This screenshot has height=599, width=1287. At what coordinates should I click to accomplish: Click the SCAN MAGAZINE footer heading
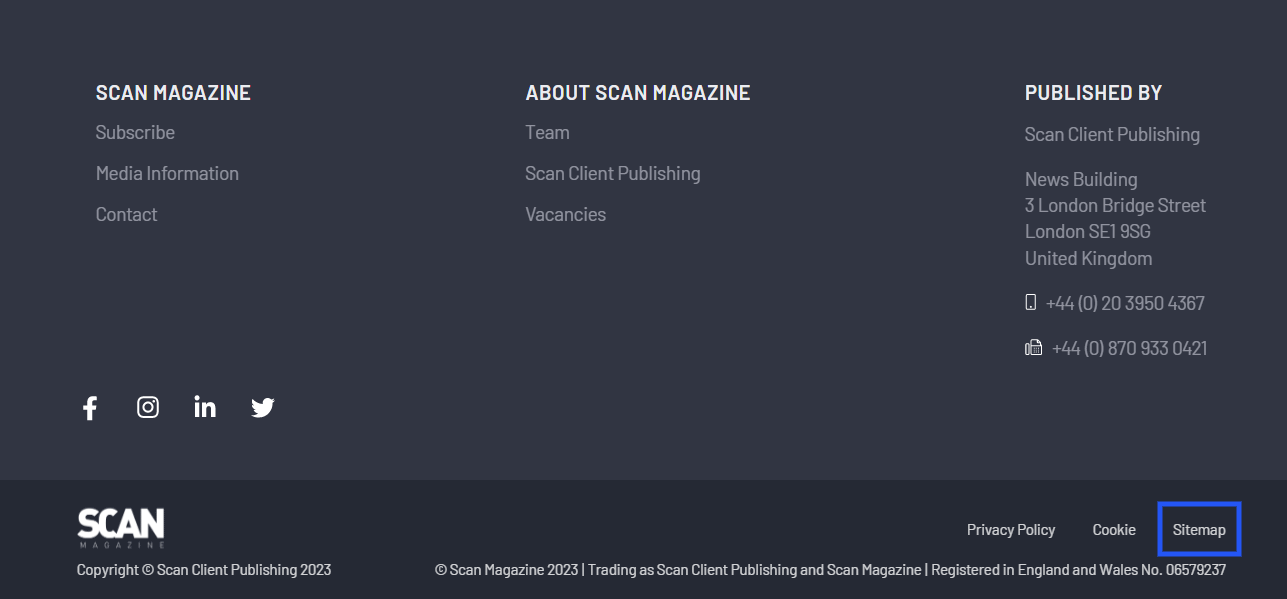pos(172,92)
